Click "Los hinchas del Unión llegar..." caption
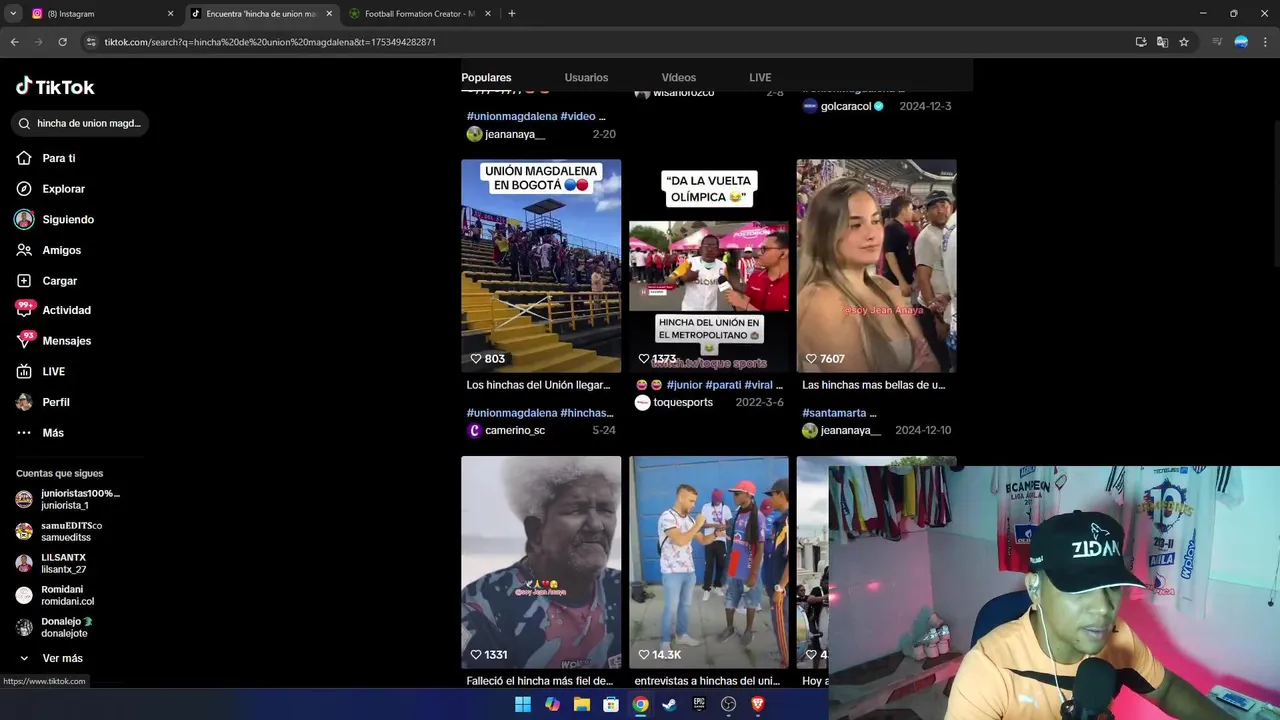Viewport: 1280px width, 720px height. (538, 385)
